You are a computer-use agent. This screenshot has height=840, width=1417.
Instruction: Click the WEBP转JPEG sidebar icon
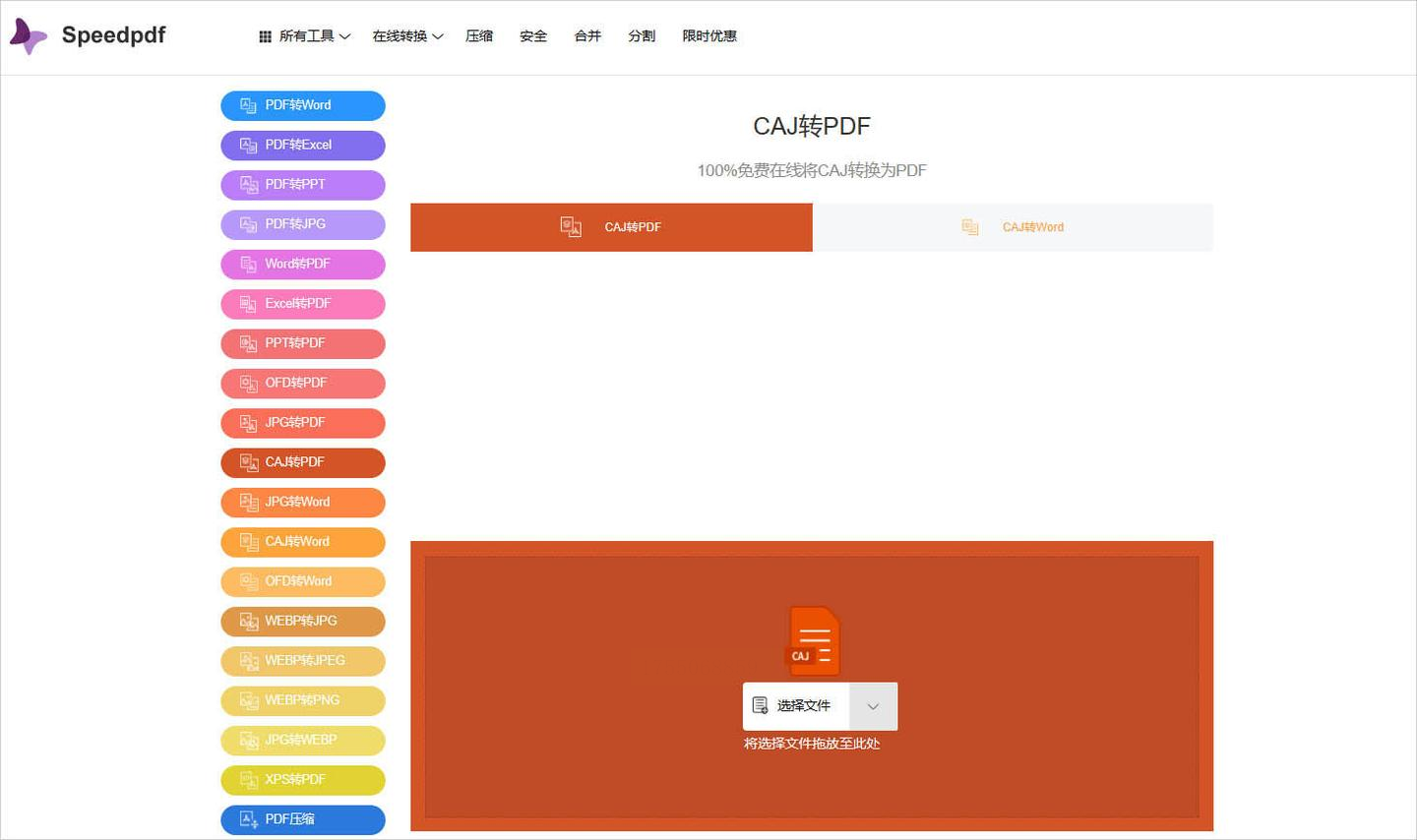(x=249, y=661)
